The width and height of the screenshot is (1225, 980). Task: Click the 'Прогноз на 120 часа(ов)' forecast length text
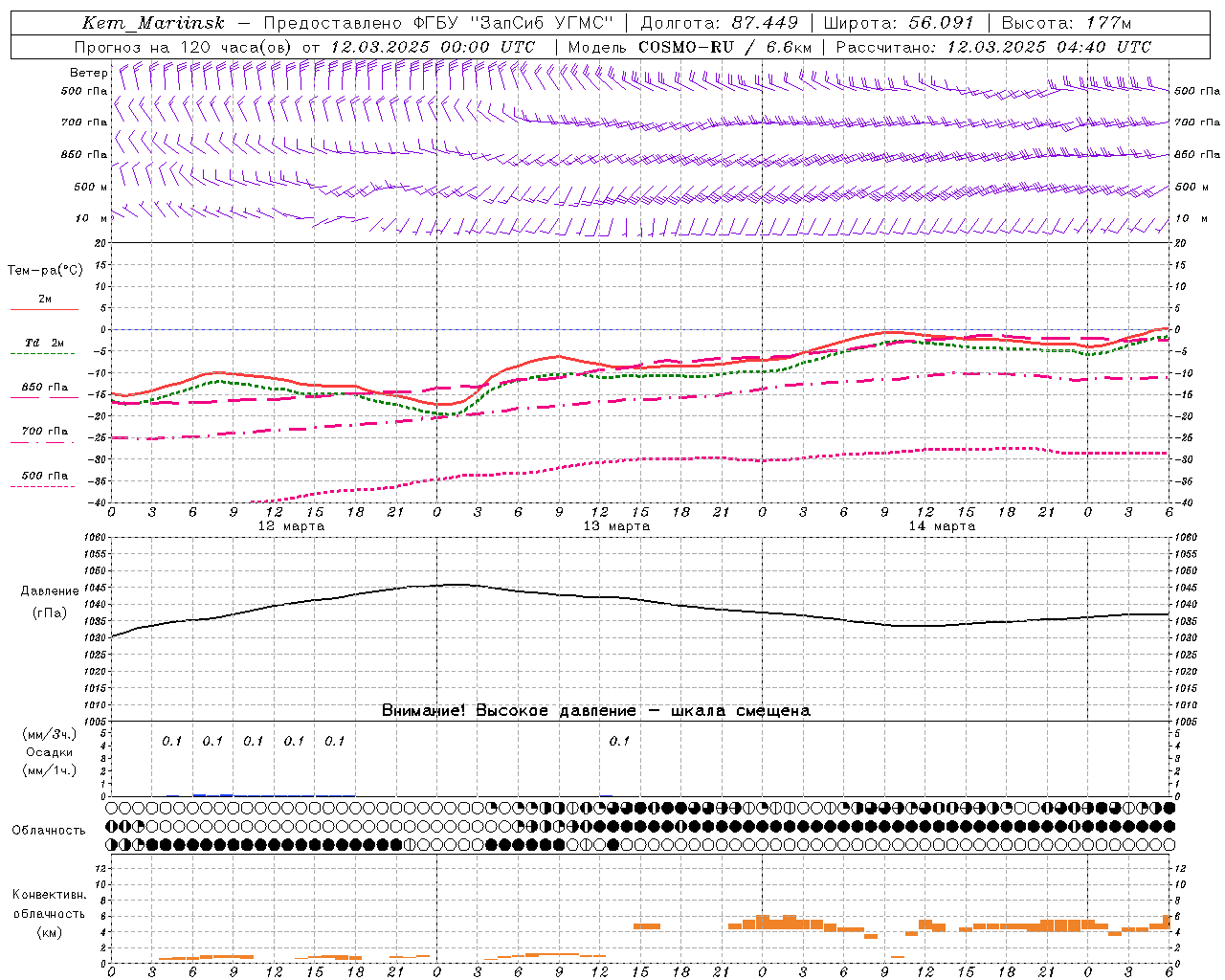click(184, 47)
